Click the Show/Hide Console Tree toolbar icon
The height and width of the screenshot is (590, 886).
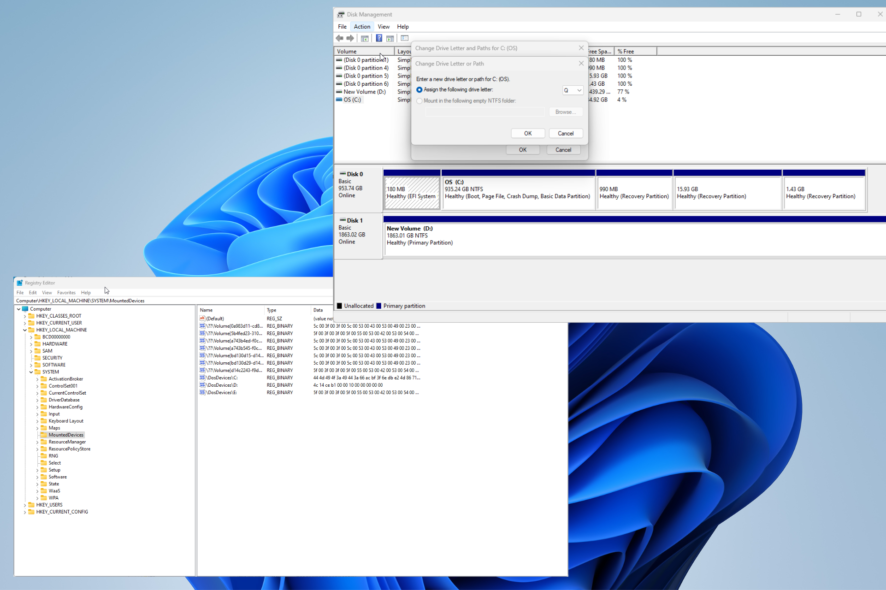pyautogui.click(x=365, y=38)
